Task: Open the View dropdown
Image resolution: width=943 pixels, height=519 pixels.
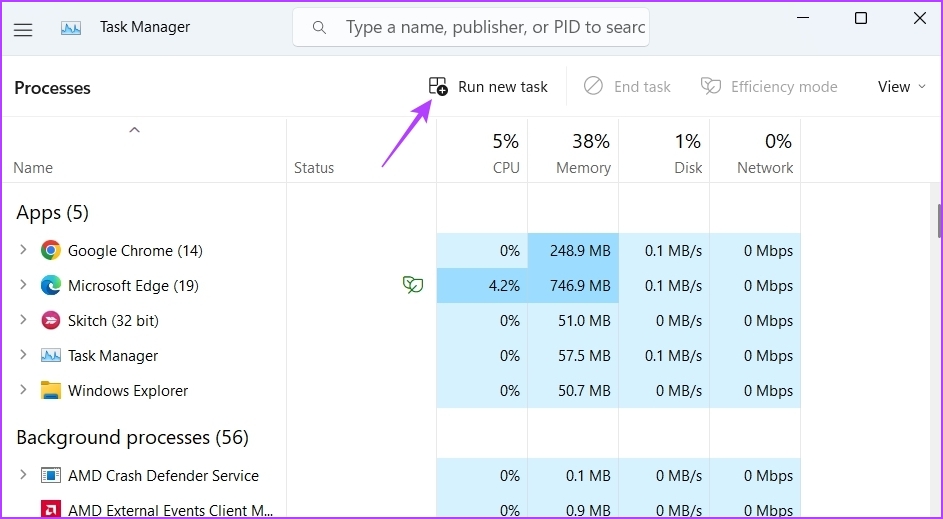Action: (901, 87)
